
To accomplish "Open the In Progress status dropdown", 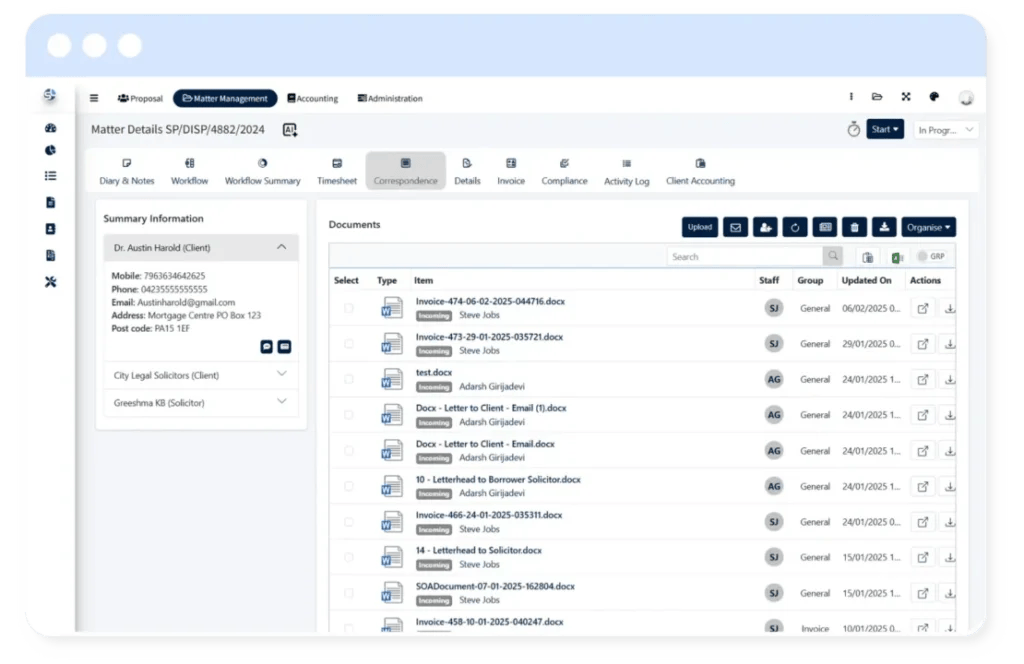I will click(x=945, y=130).
